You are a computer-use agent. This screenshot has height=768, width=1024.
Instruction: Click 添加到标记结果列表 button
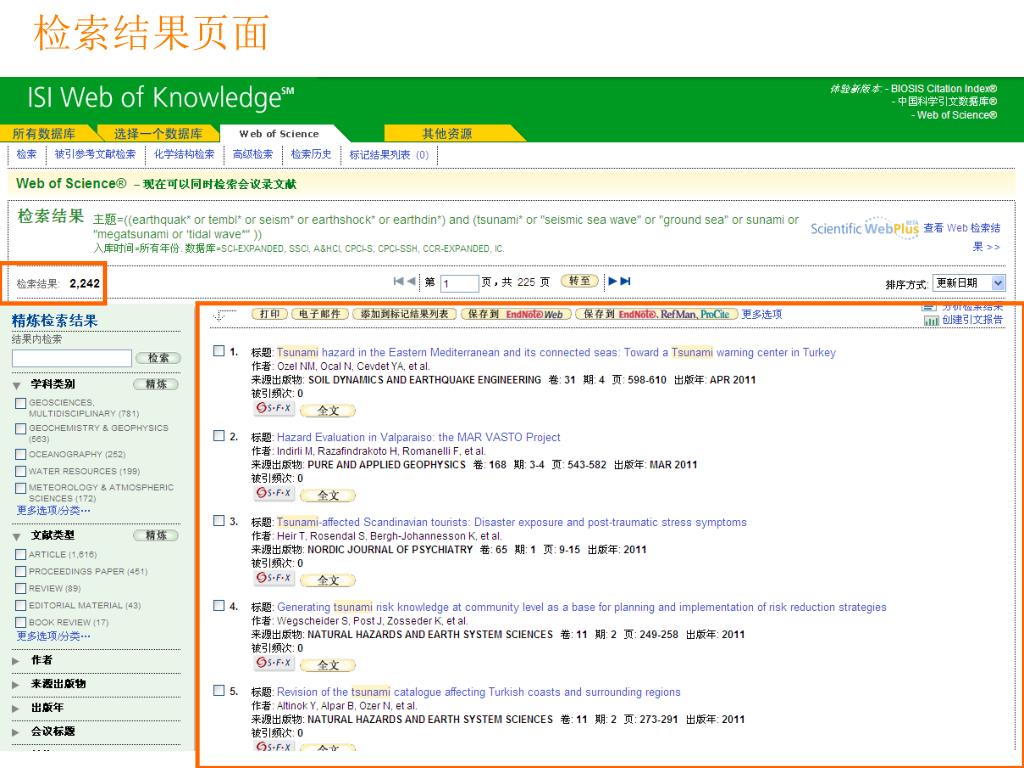tap(405, 314)
